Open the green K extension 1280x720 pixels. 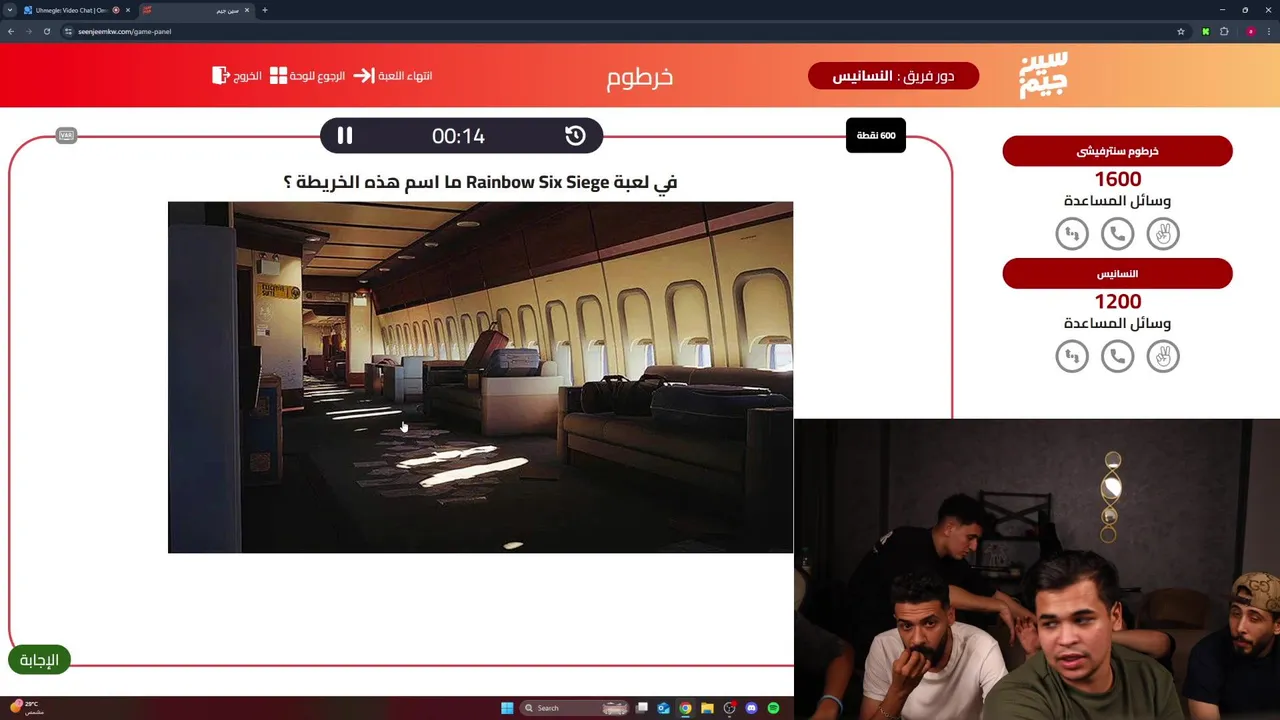point(1205,31)
